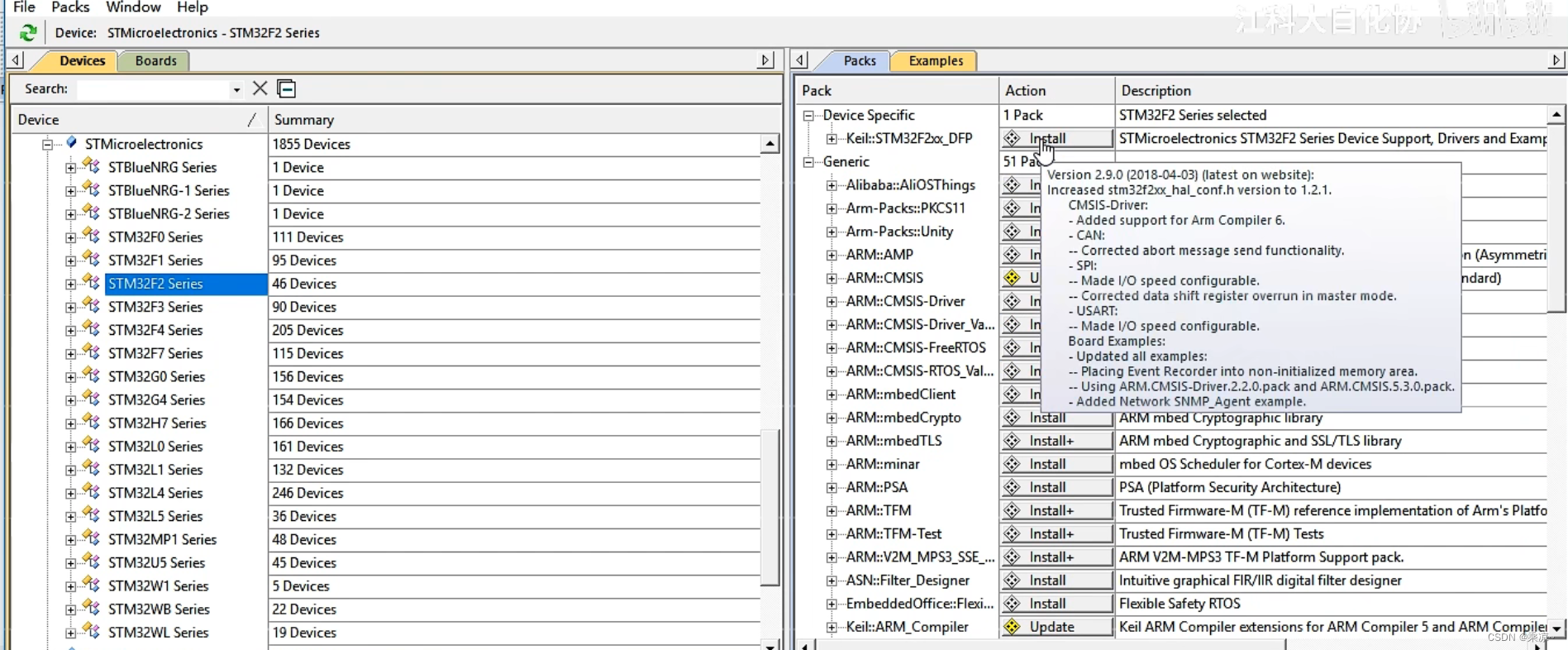Click install icon in ARM::AMP row
The image size is (1568, 650).
coord(1013,255)
